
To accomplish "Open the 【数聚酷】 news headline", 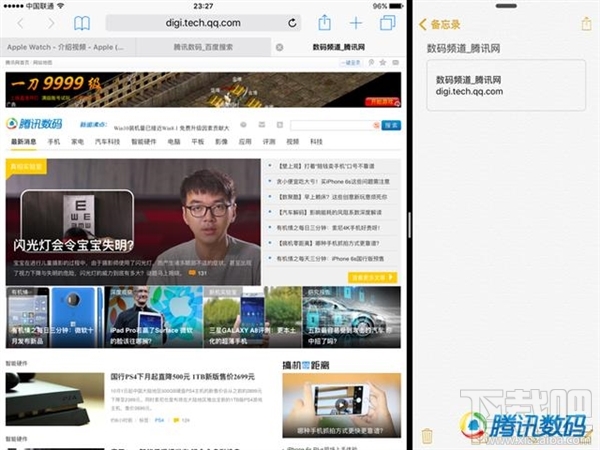I will coord(332,197).
